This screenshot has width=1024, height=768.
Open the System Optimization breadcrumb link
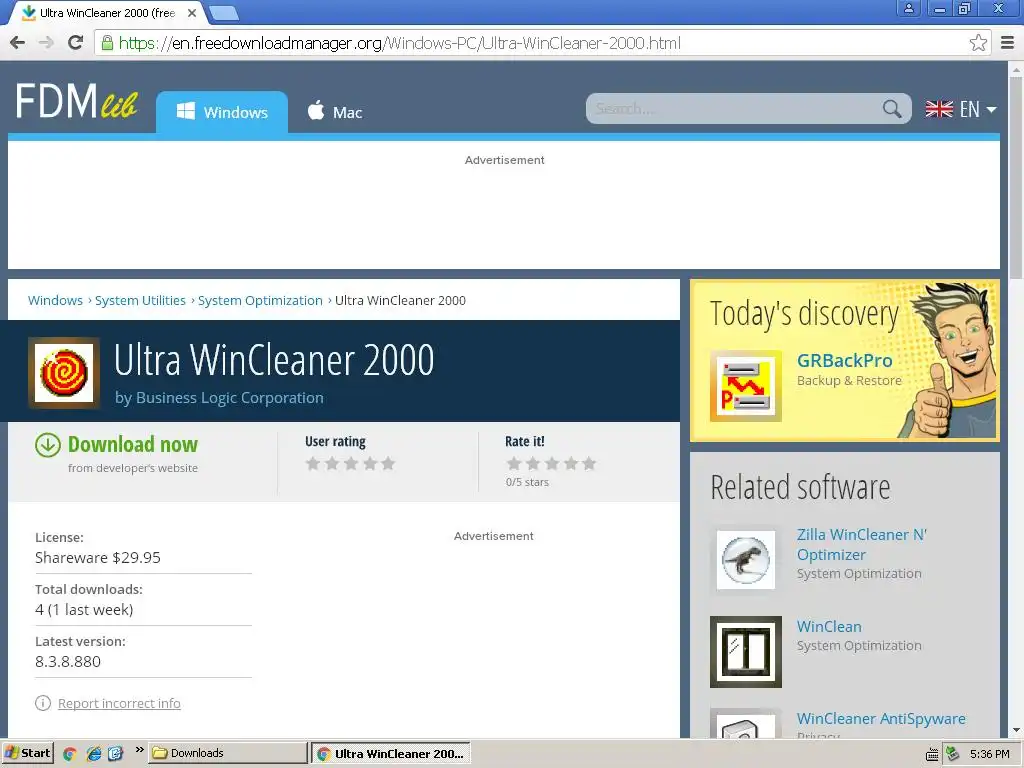(261, 300)
